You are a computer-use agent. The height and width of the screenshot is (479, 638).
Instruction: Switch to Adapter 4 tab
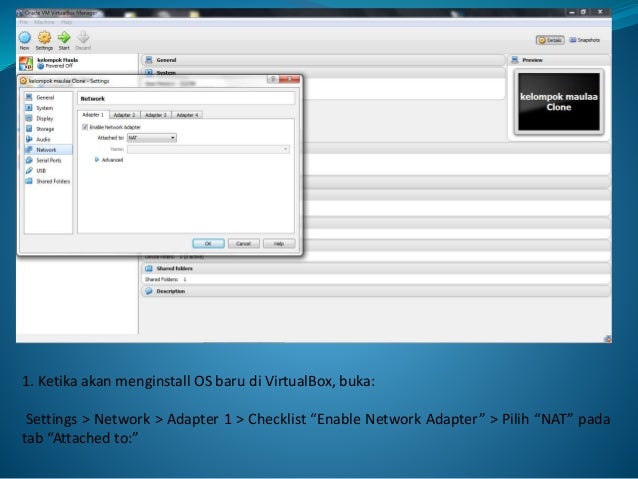[187, 115]
